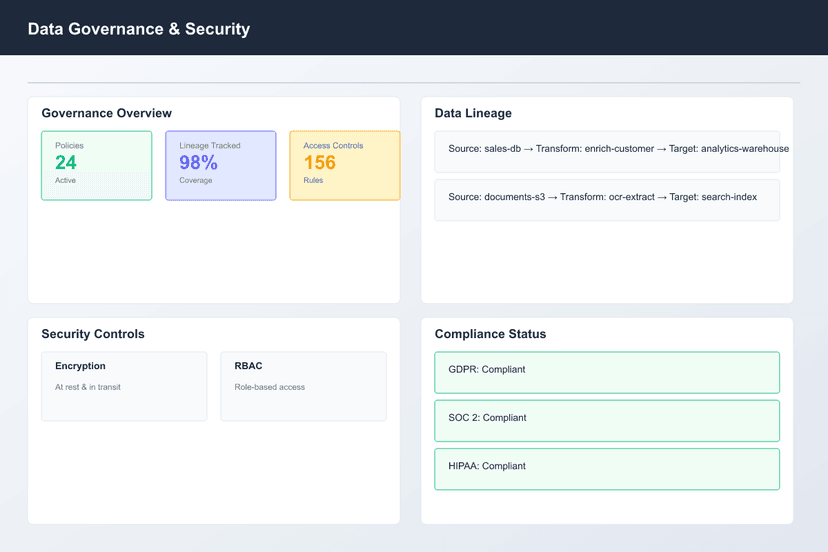
Task: Open the RBAC security control card
Action: pyautogui.click(x=304, y=386)
